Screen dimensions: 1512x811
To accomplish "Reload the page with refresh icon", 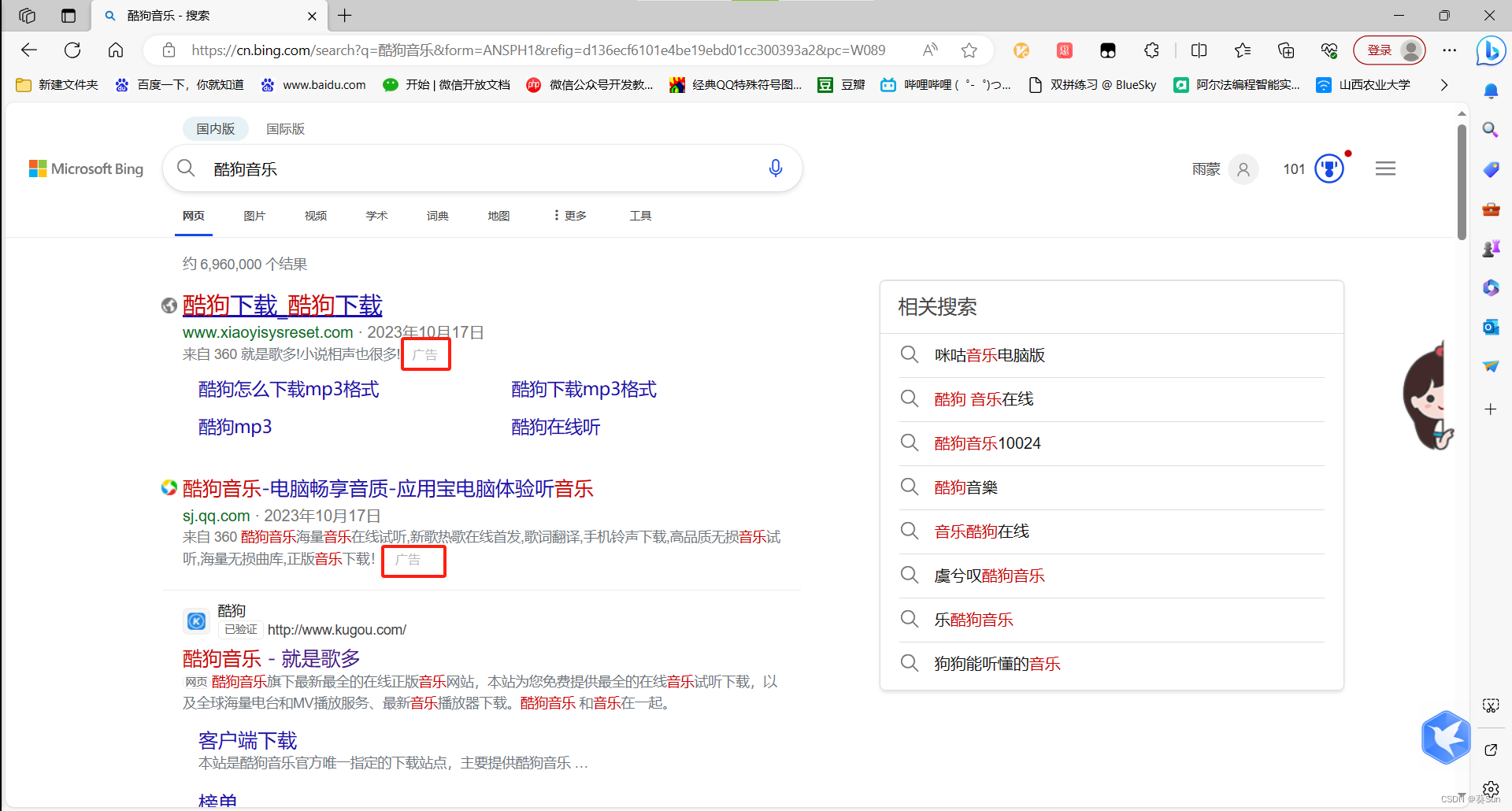I will click(x=72, y=50).
